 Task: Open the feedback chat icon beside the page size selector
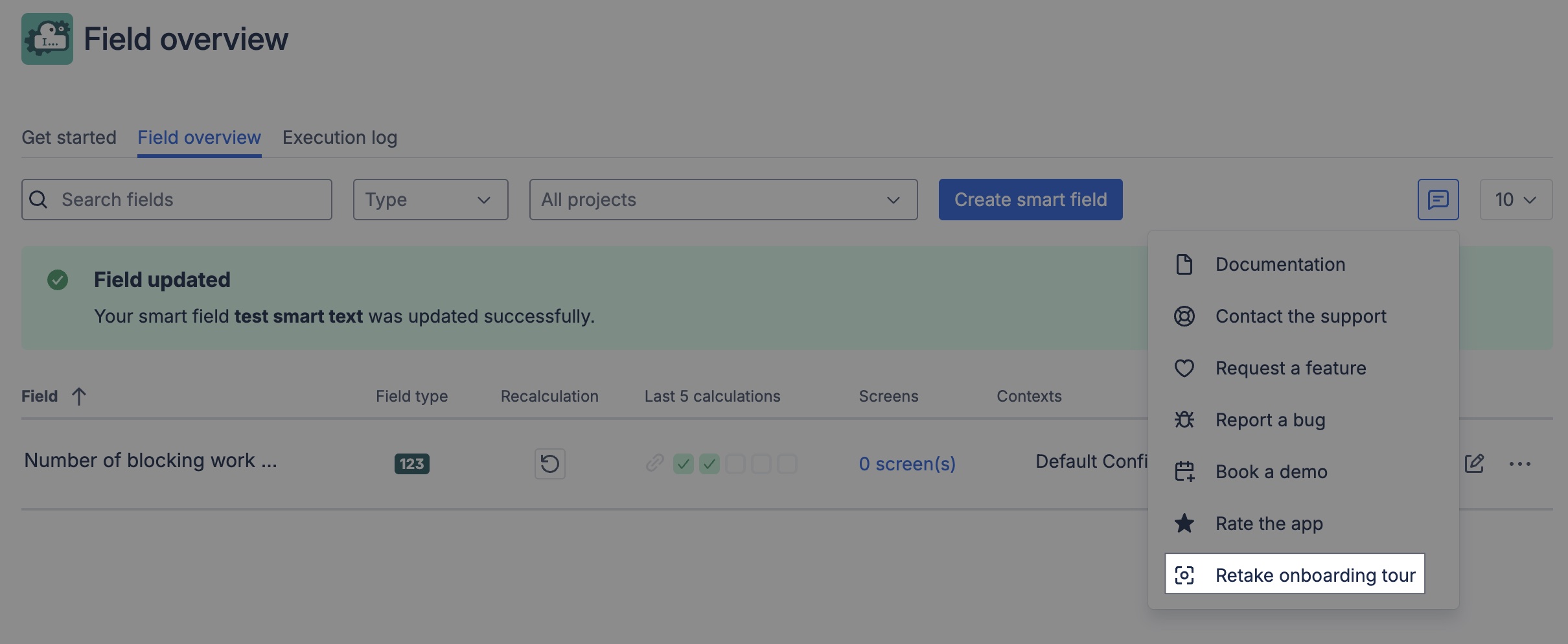click(x=1438, y=200)
